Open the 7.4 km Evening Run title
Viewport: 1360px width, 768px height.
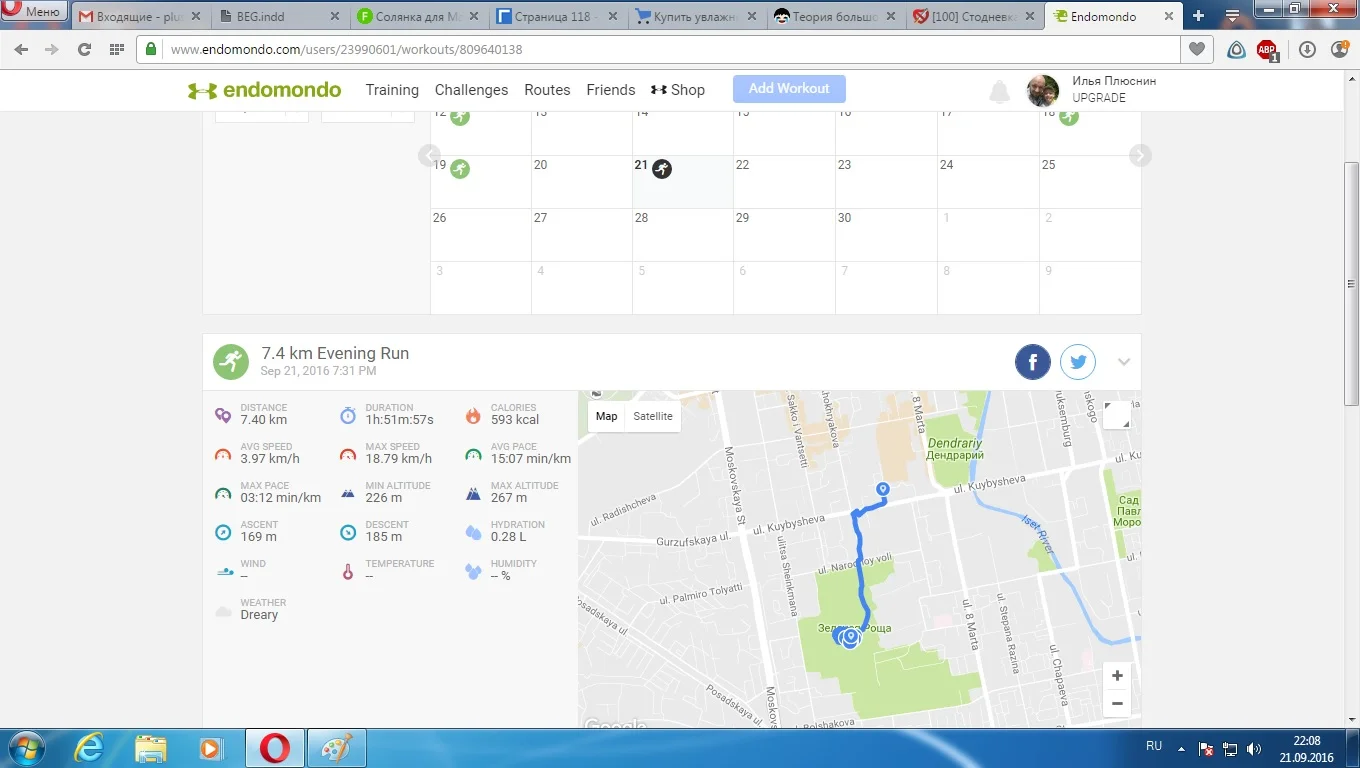pos(335,353)
